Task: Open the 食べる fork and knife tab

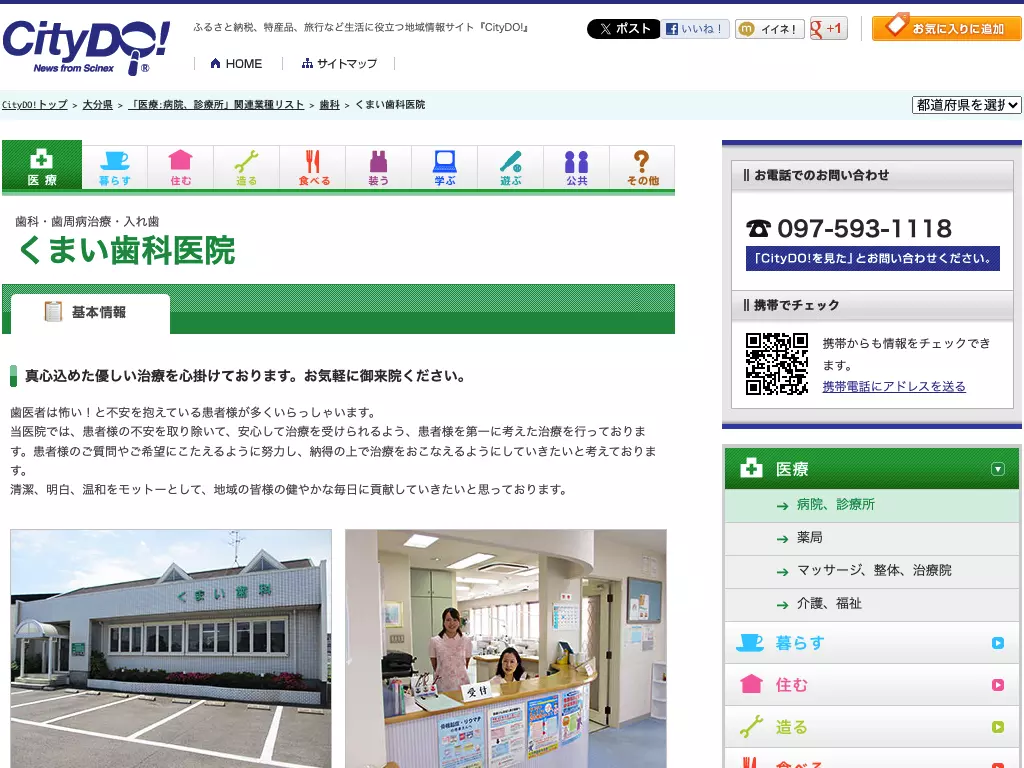Action: click(x=313, y=168)
